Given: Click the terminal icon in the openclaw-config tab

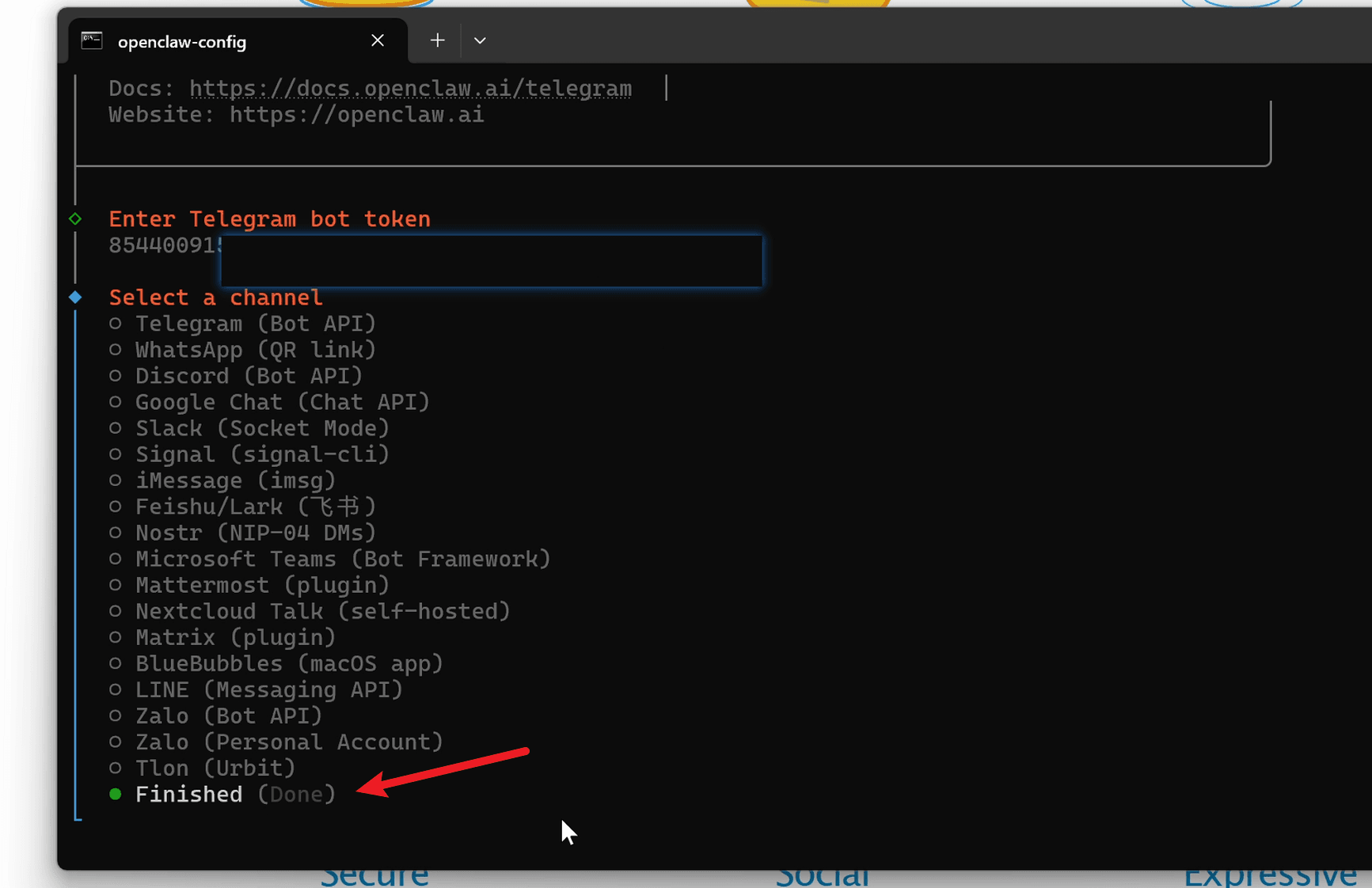Looking at the screenshot, I should (92, 40).
